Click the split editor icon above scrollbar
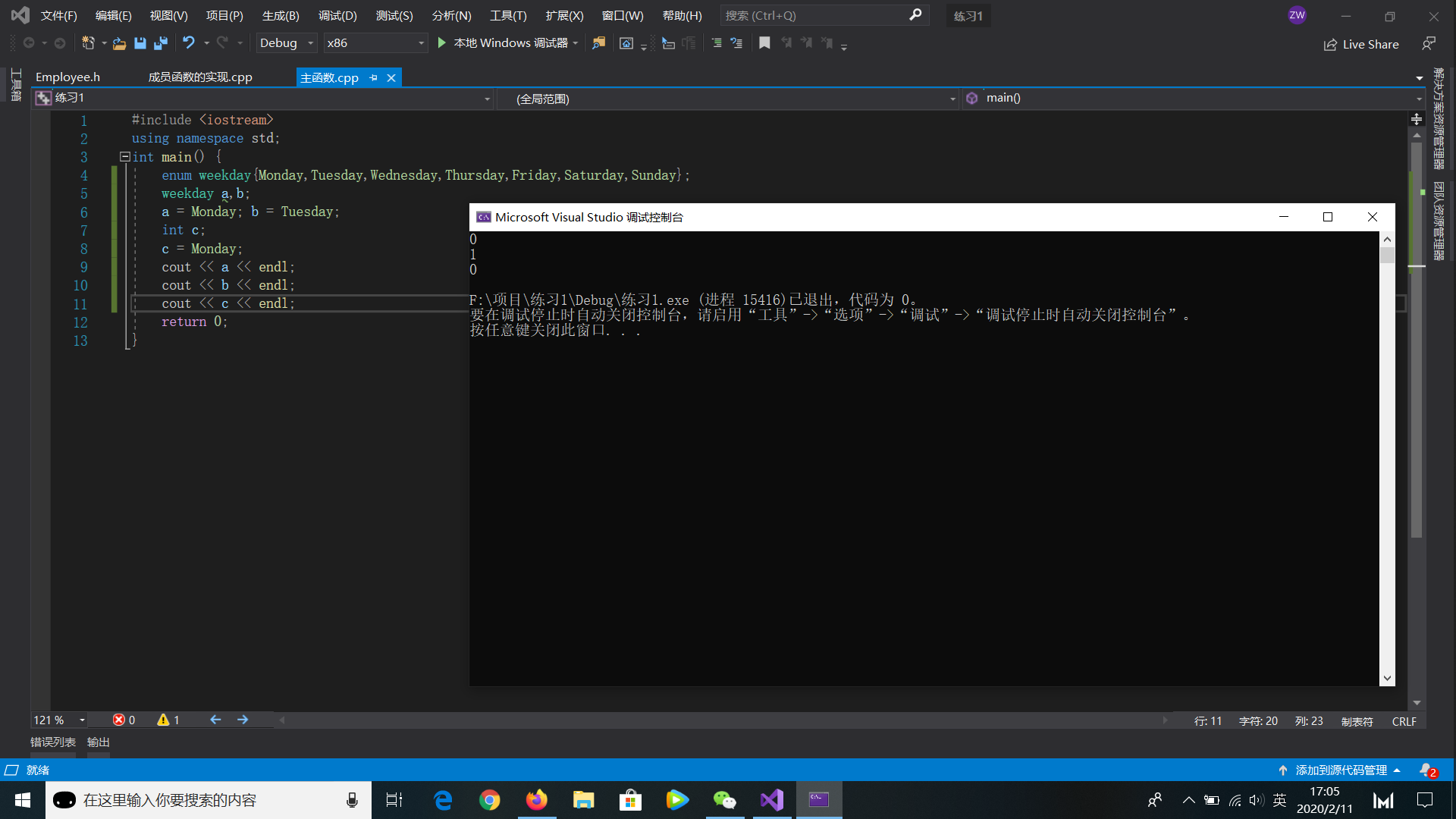The height and width of the screenshot is (819, 1456). 1417,119
